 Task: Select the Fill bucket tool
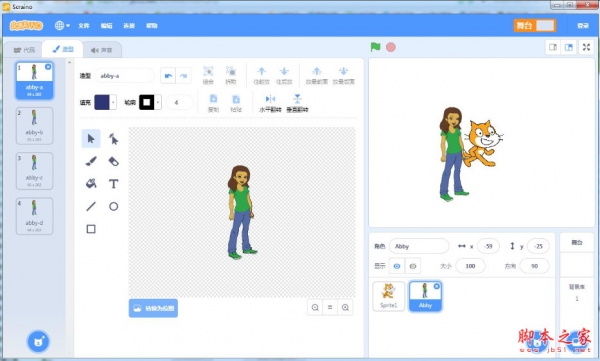pos(91,184)
